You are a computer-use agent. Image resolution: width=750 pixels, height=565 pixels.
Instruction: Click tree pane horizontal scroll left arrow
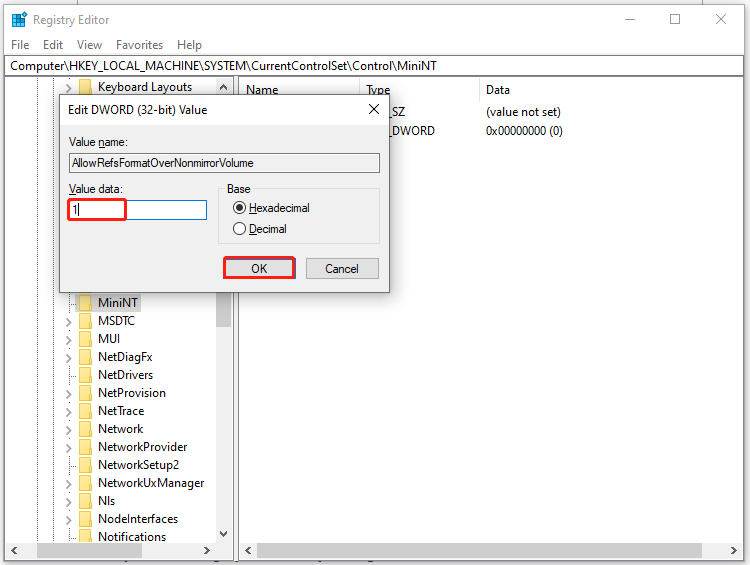[14, 550]
